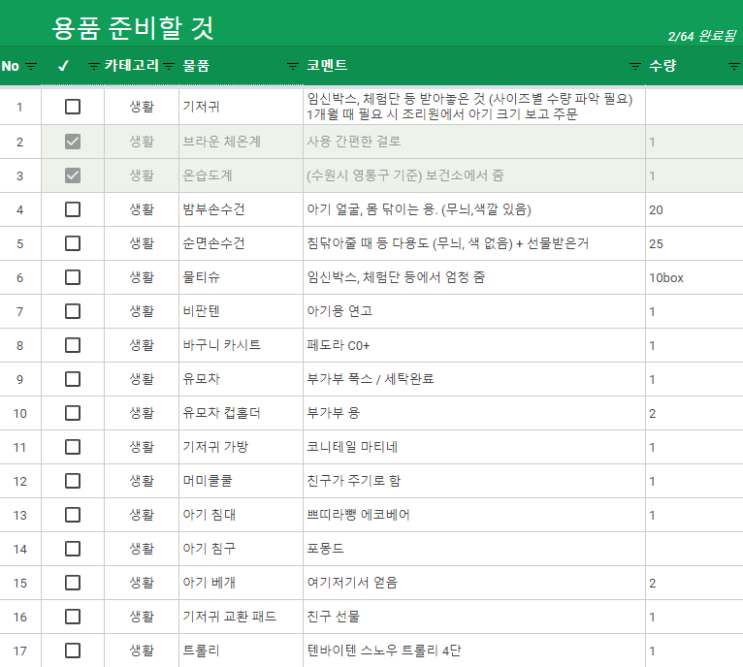Select the 바구니 카시트 item cell
743x667 pixels.
(x=241, y=345)
